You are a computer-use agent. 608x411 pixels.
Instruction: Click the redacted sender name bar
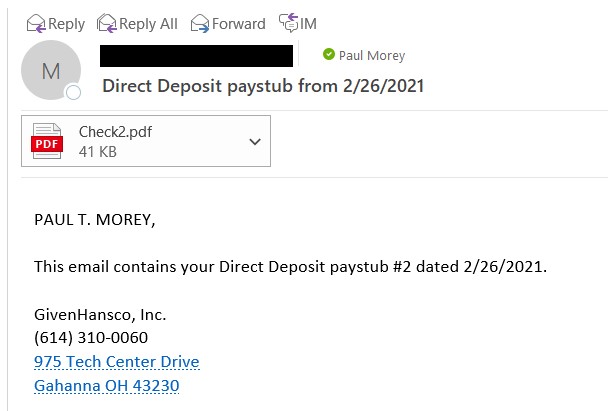[197, 56]
